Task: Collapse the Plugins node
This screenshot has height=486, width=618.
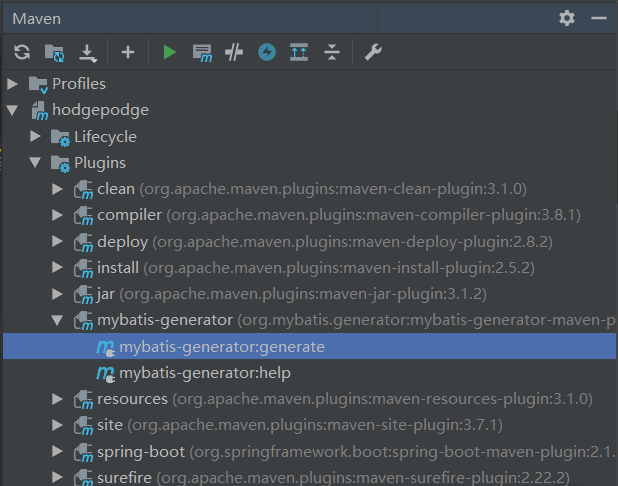Action: click(35, 162)
